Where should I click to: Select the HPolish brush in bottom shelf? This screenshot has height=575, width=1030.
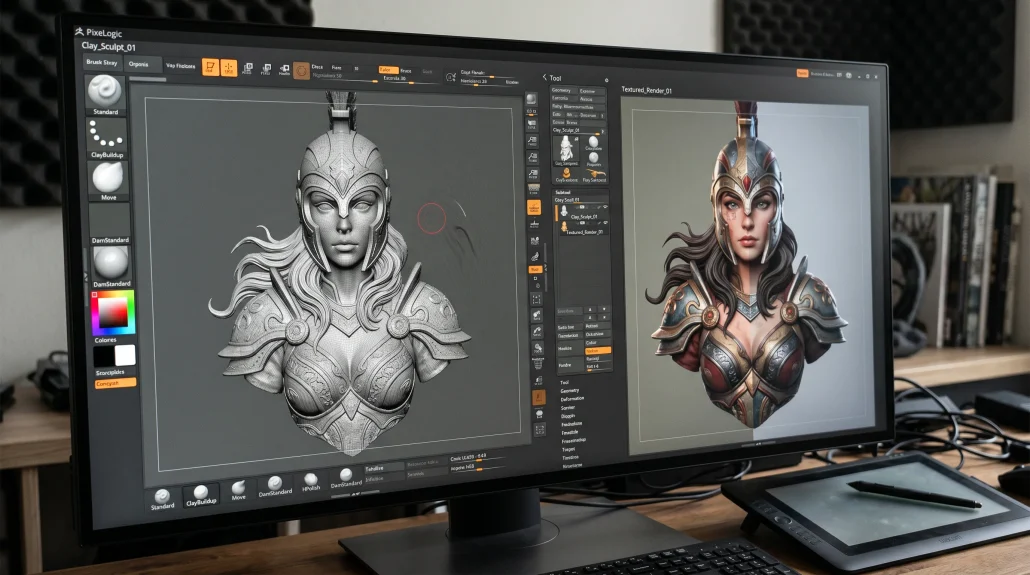point(311,482)
